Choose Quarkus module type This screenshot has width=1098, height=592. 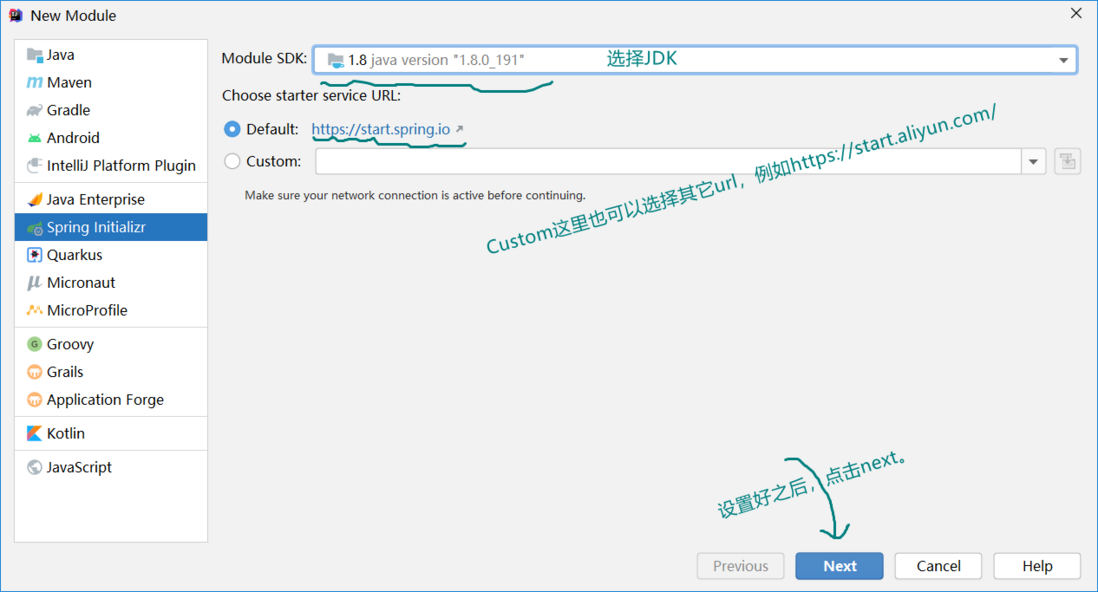point(111,255)
